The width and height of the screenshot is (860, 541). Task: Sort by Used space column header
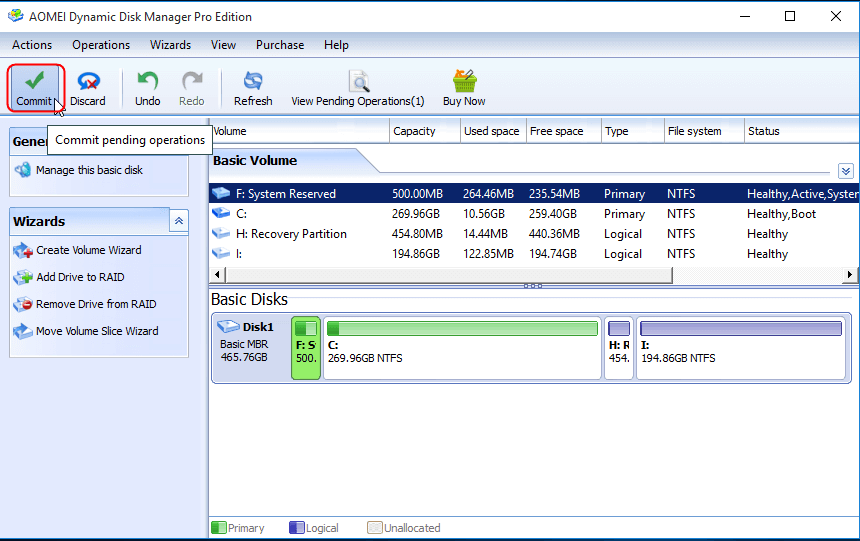click(x=494, y=131)
